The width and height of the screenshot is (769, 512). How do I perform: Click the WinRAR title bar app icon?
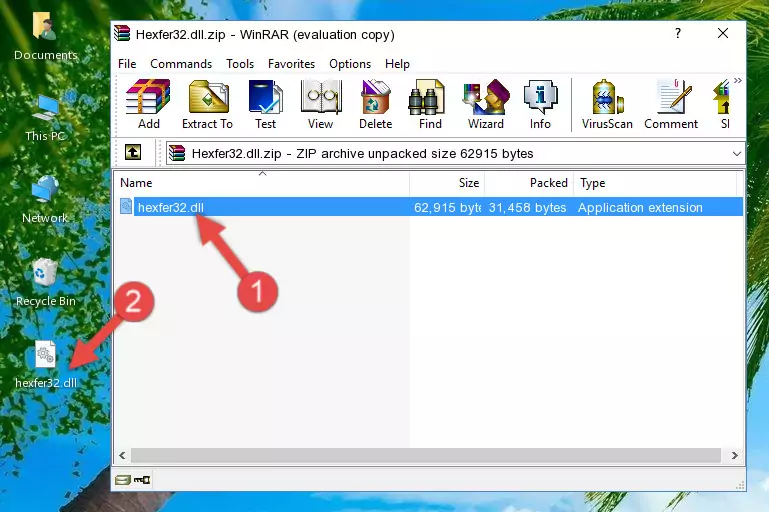click(122, 33)
